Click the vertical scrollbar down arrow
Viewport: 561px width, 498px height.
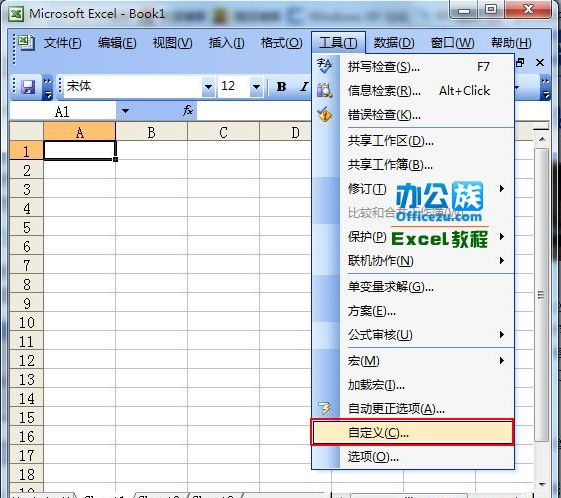[542, 485]
